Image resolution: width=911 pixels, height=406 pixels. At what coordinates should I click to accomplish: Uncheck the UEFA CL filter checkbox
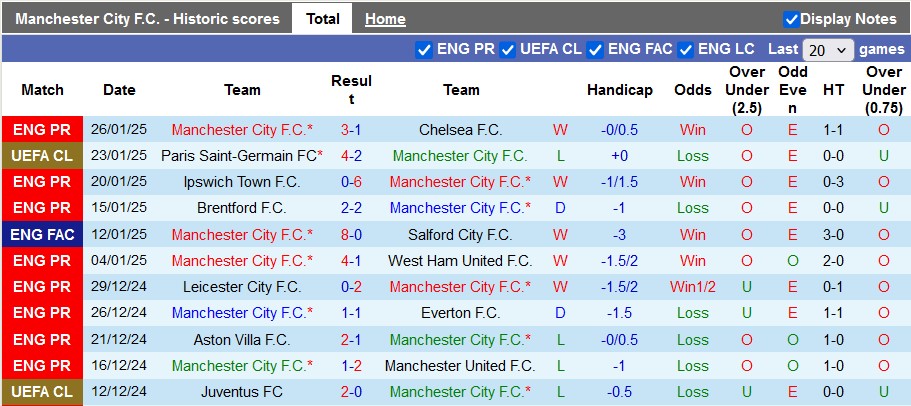508,49
